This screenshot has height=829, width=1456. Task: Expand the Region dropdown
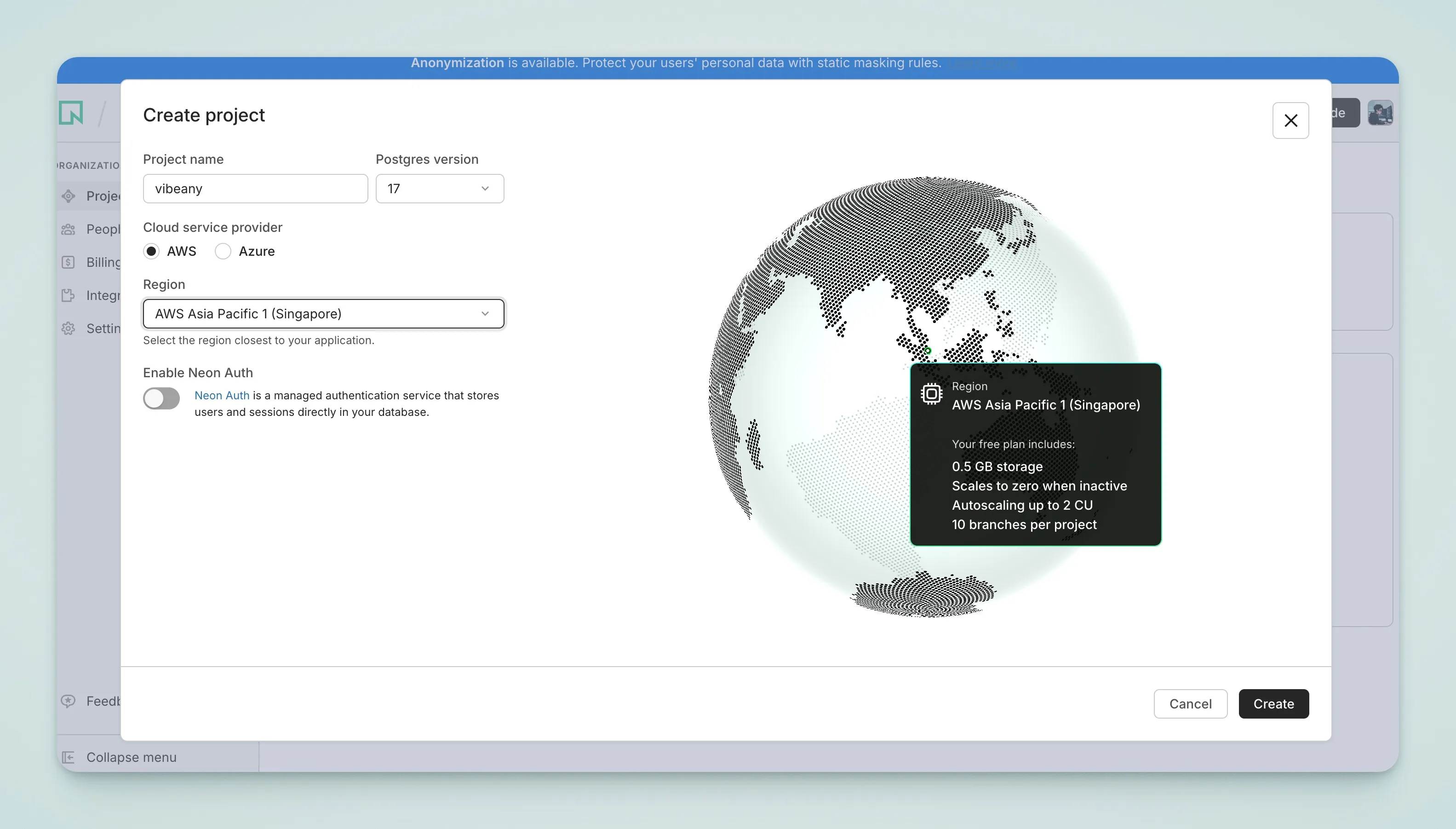323,314
